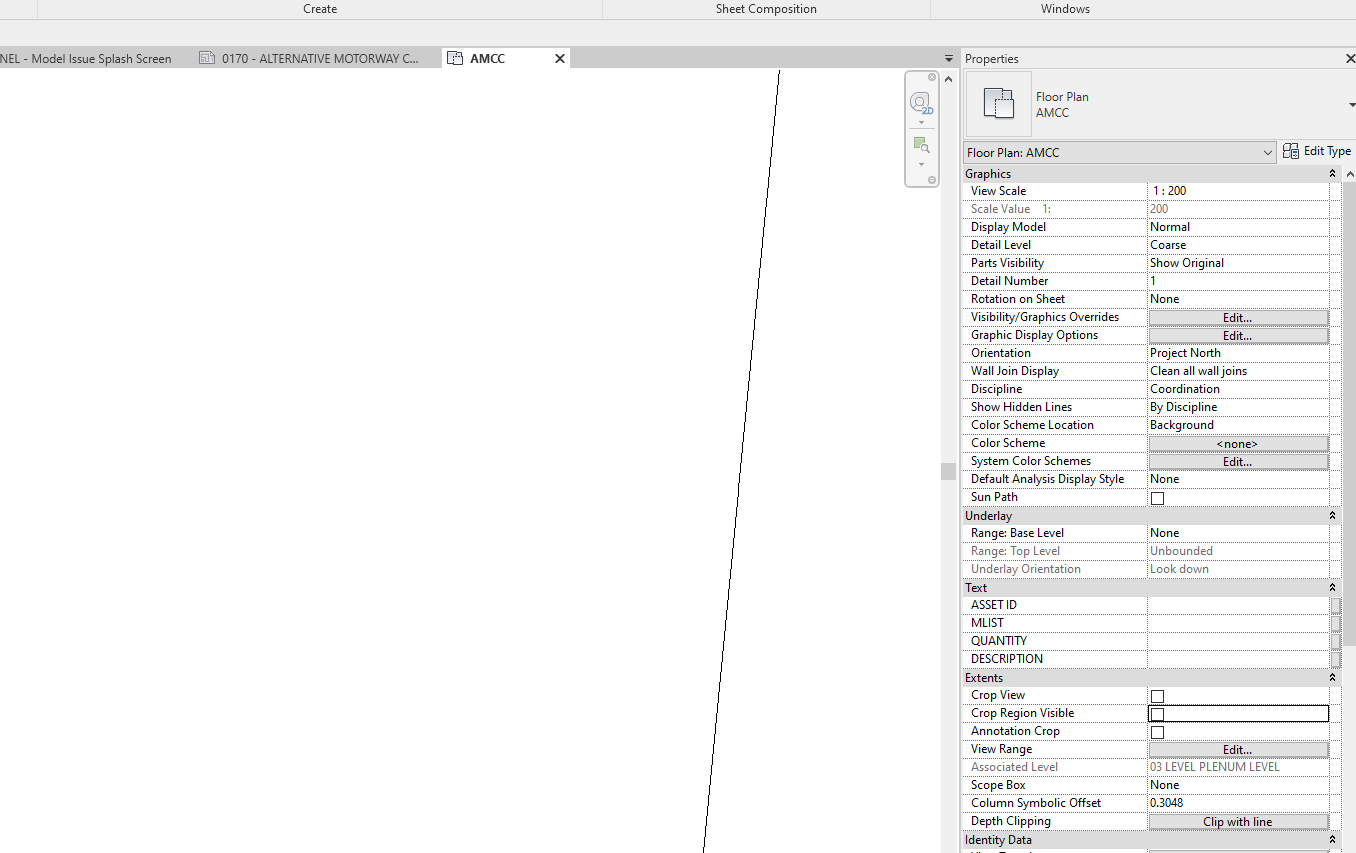Click the Floor Plan type thumbnail in Properties
Viewport: 1356px width, 853px height.
pos(997,104)
